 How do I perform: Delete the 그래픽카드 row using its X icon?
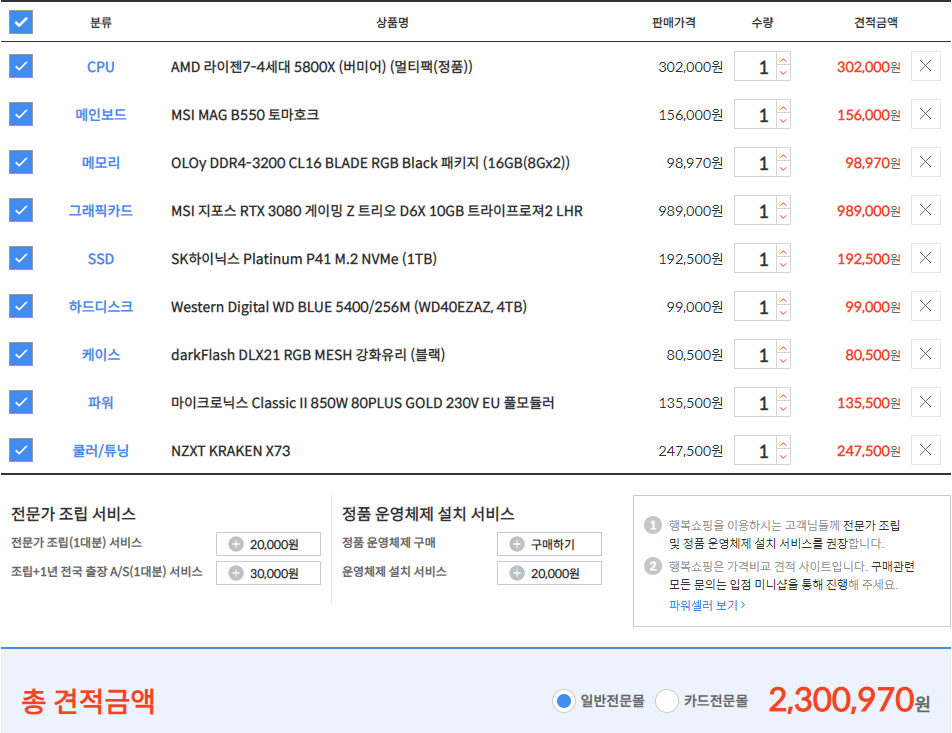point(925,210)
